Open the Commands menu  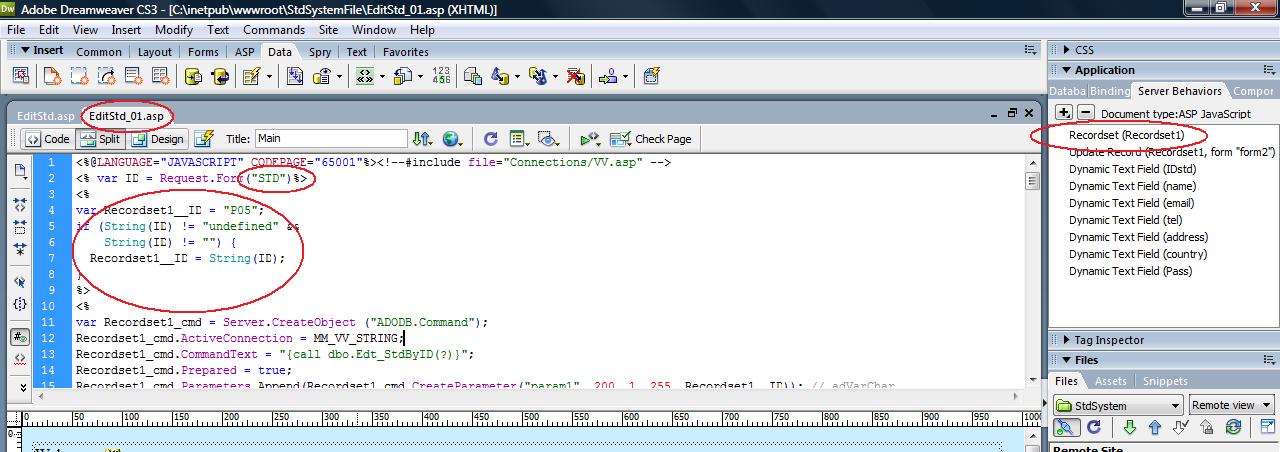click(274, 30)
